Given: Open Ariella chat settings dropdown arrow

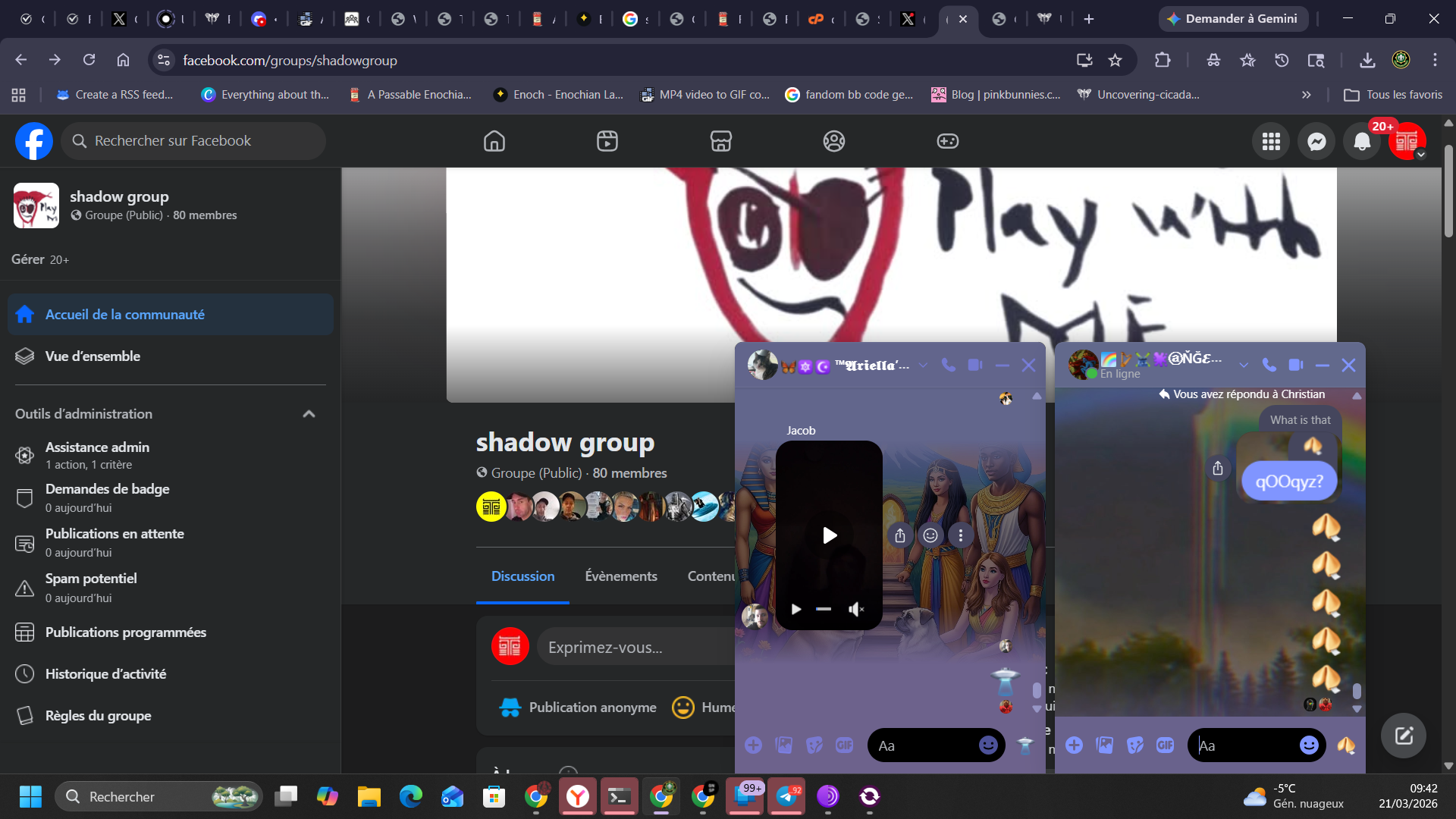Looking at the screenshot, I should point(923,366).
